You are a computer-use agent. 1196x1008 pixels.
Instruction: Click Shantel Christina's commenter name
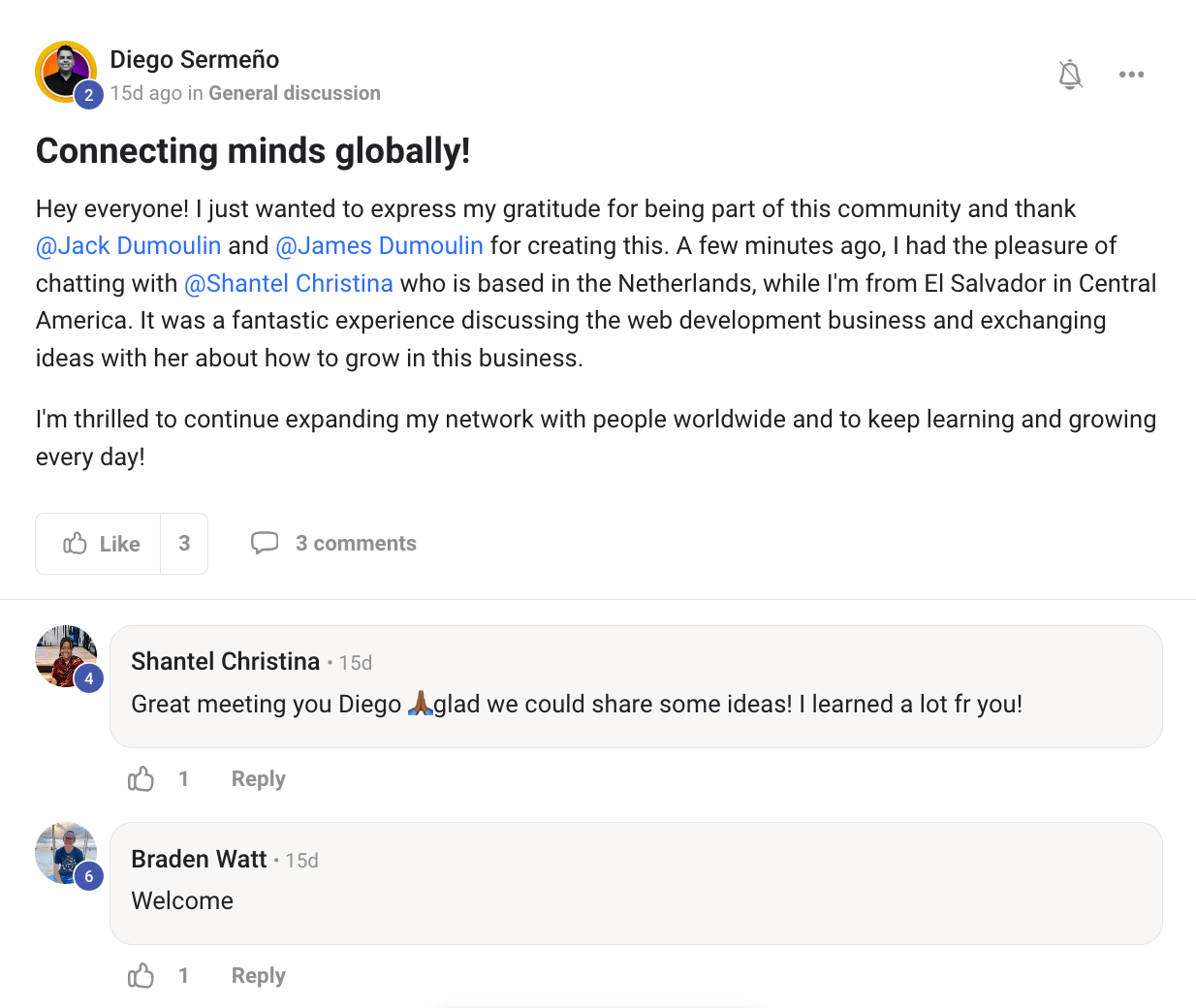(225, 662)
